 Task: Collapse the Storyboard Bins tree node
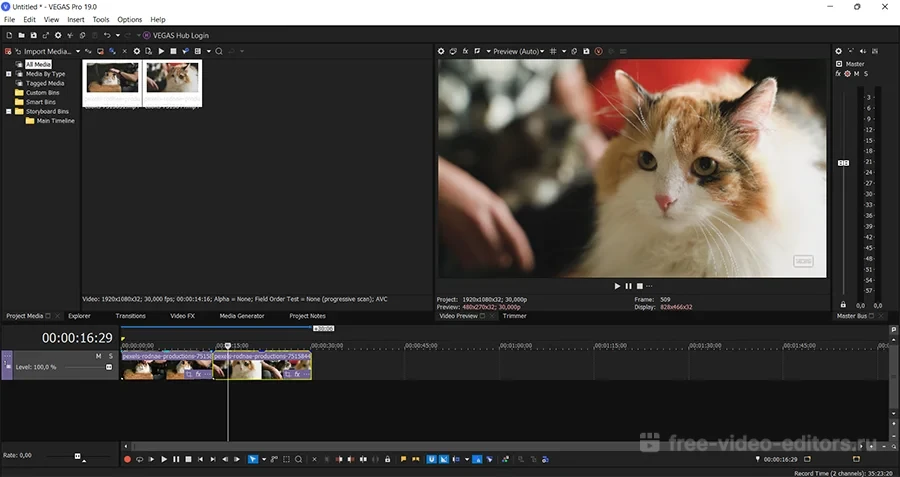pyautogui.click(x=8, y=111)
